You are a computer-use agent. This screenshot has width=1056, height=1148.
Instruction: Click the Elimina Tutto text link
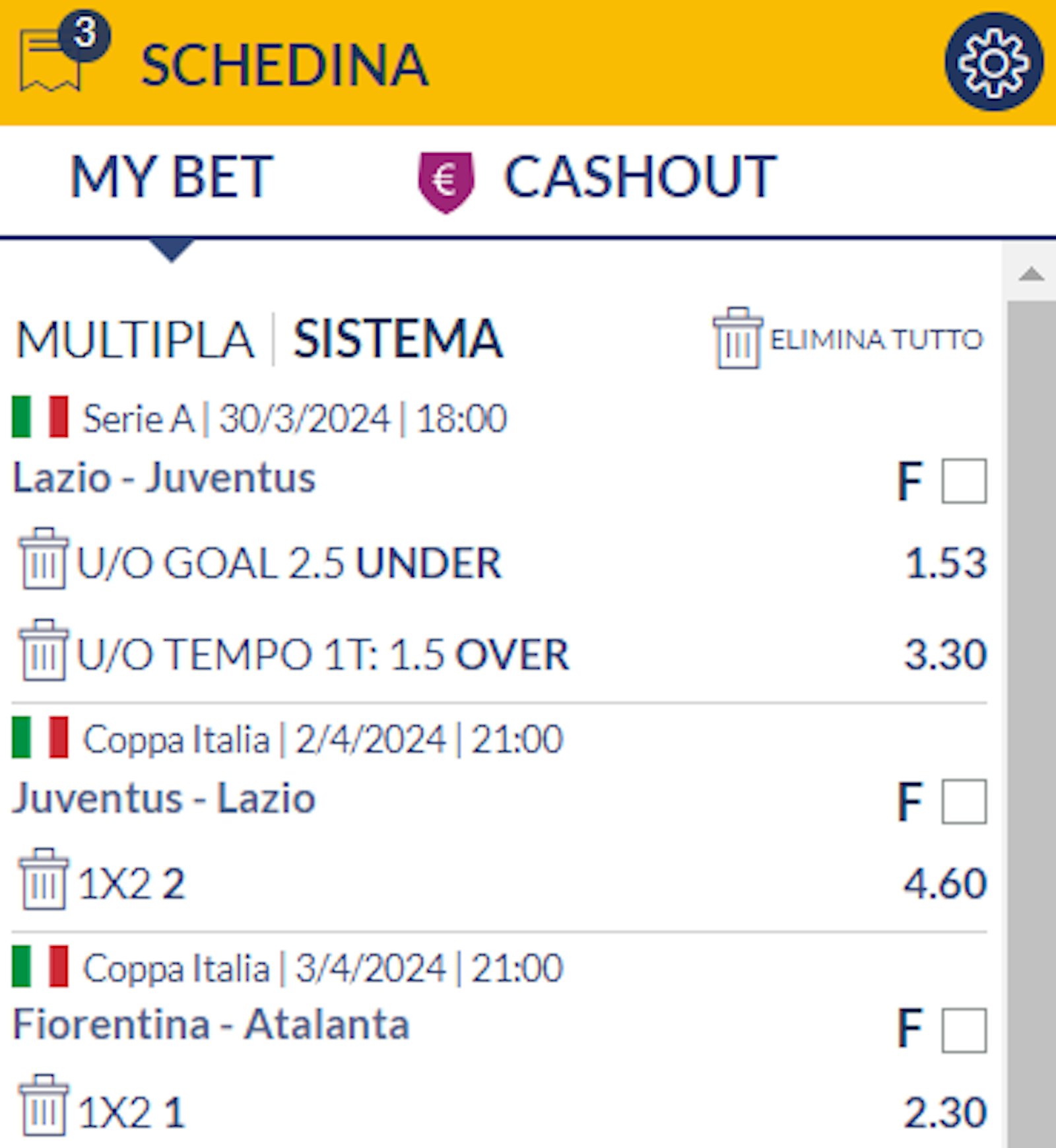[876, 340]
